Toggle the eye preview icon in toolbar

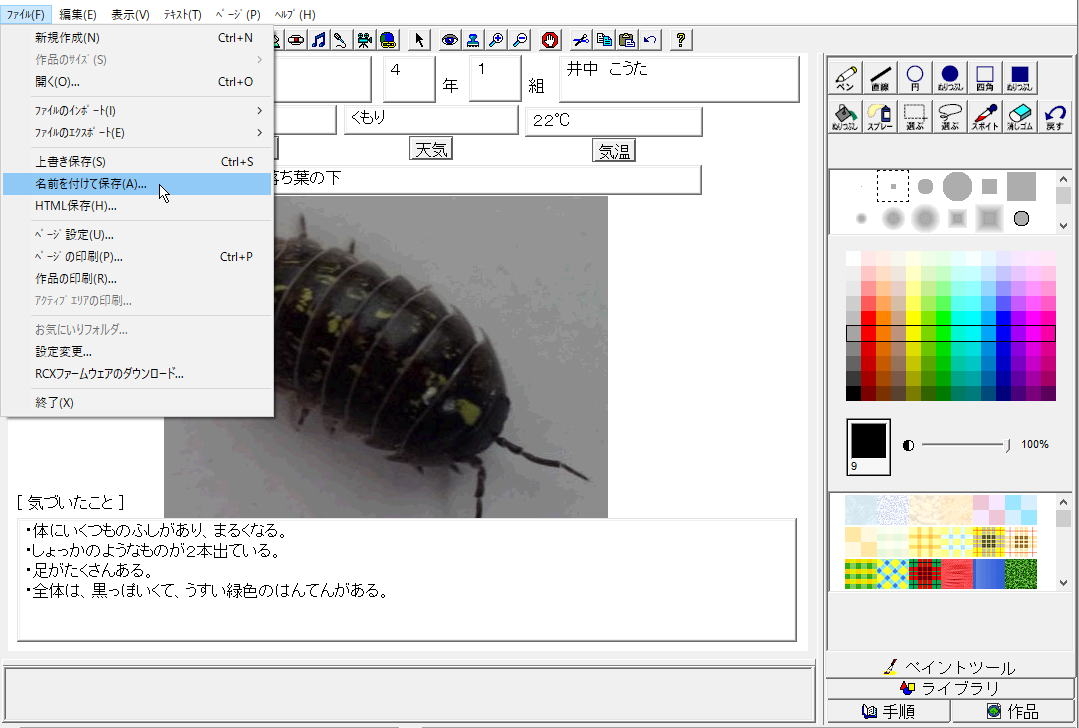[x=449, y=40]
